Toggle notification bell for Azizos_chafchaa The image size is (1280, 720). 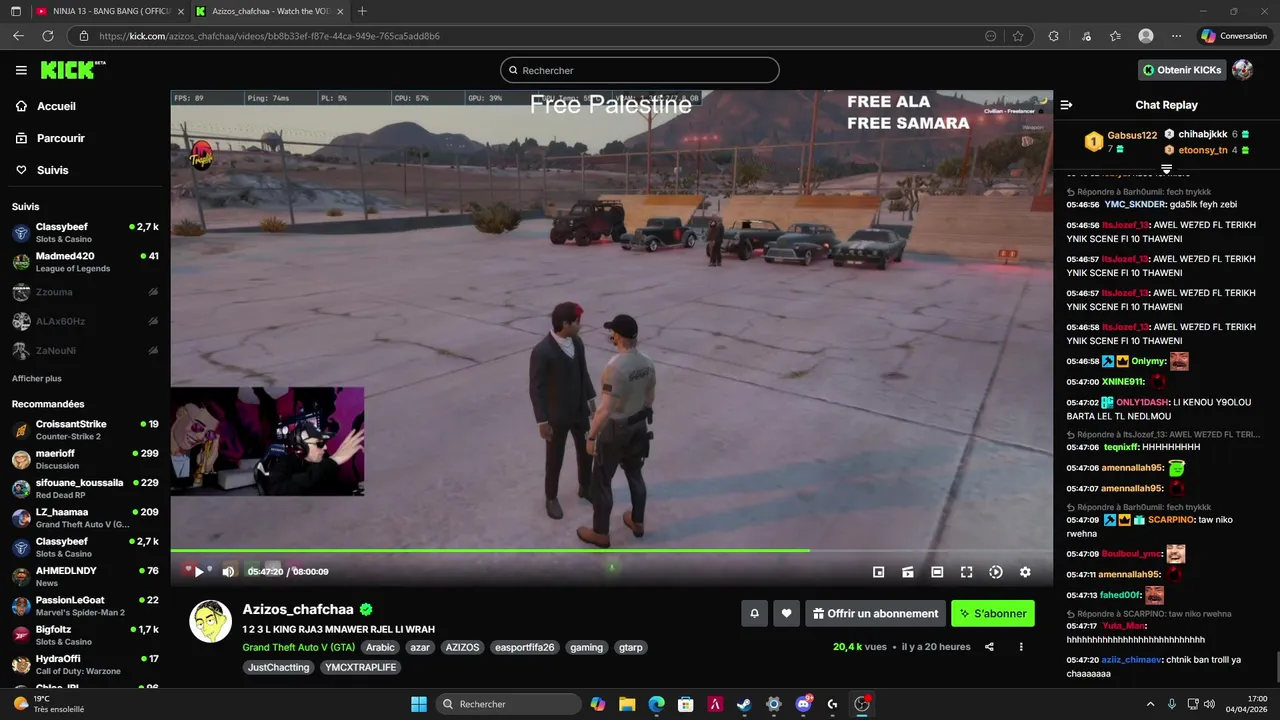tap(755, 614)
